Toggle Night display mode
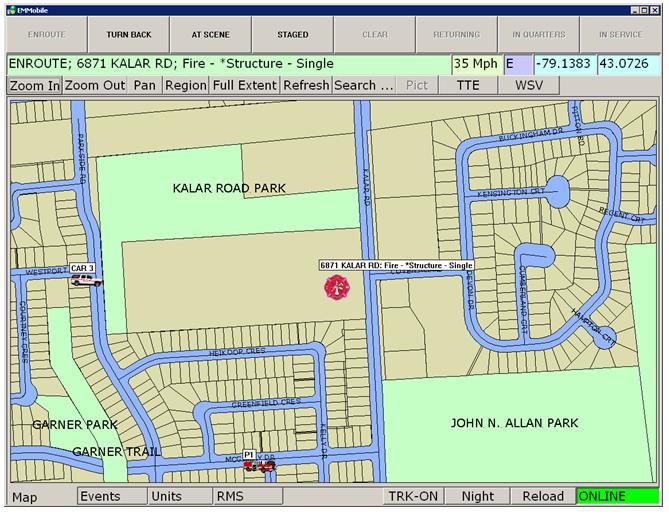 (477, 496)
